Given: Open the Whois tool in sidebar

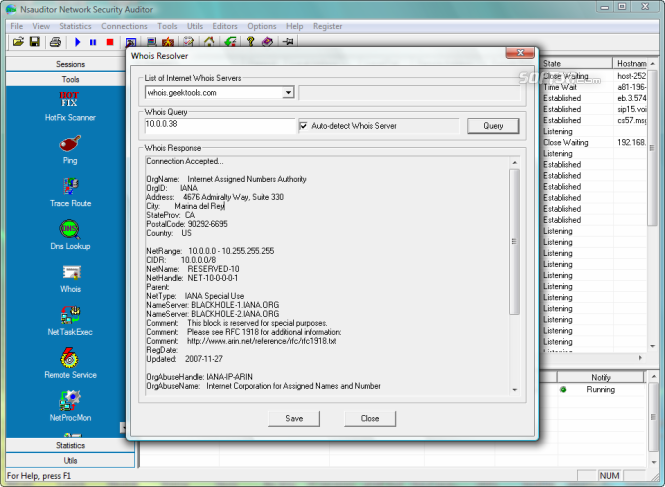Looking at the screenshot, I should tap(70, 278).
